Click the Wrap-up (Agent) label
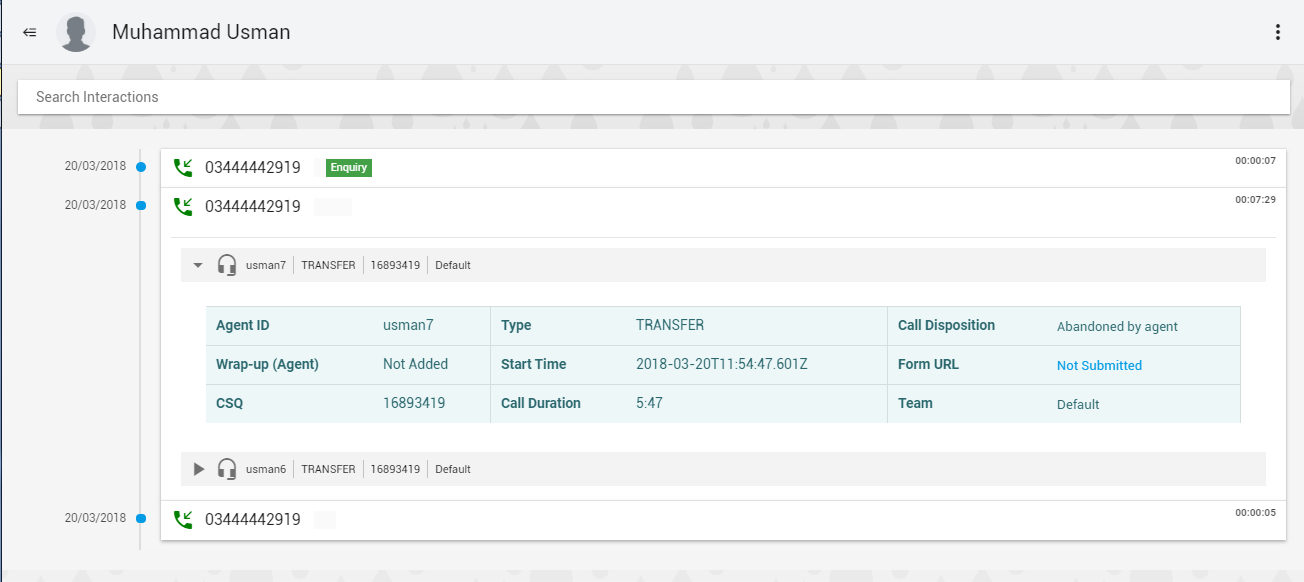Viewport: 1304px width, 582px height. 267,365
